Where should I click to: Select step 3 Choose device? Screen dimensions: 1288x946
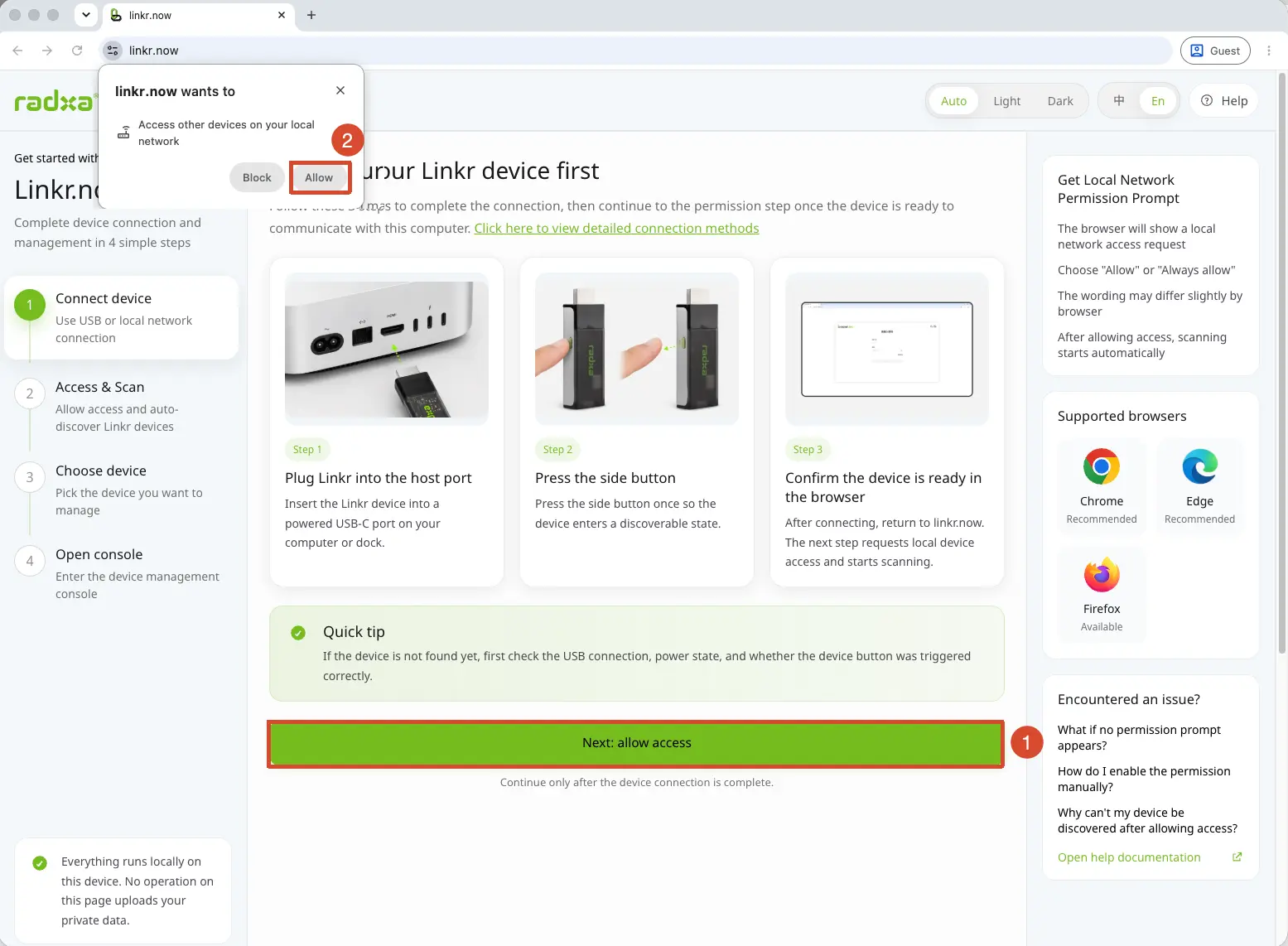coord(122,490)
